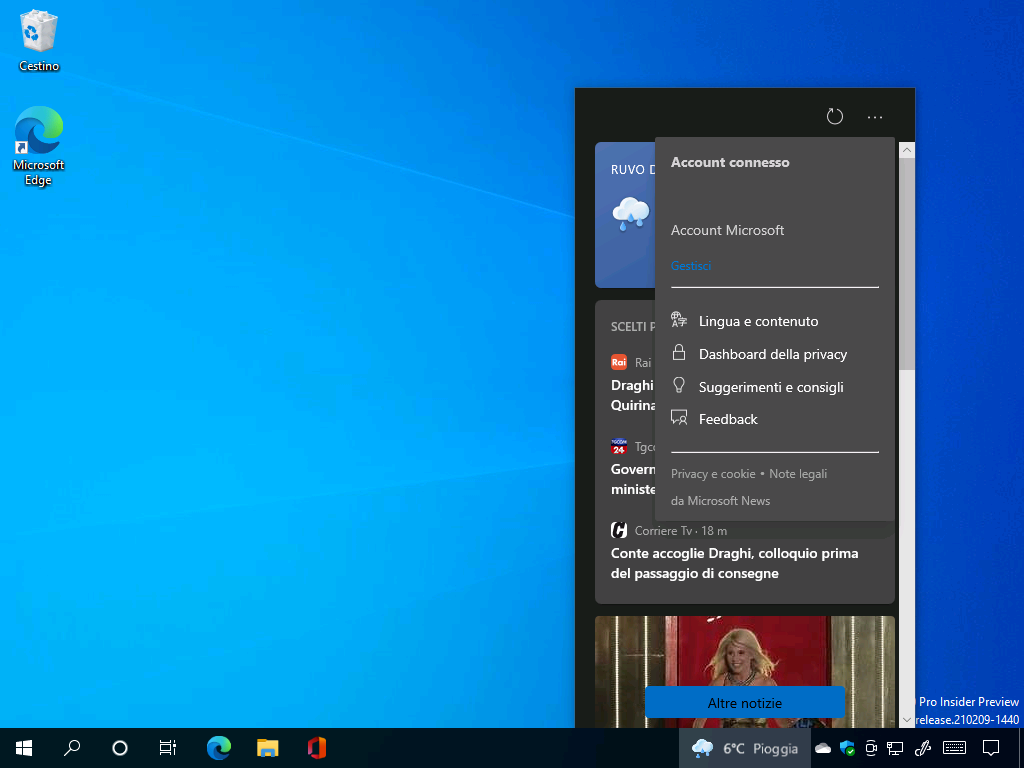The image size is (1024, 768).
Task: Open Dashboard della privacy
Action: [772, 354]
